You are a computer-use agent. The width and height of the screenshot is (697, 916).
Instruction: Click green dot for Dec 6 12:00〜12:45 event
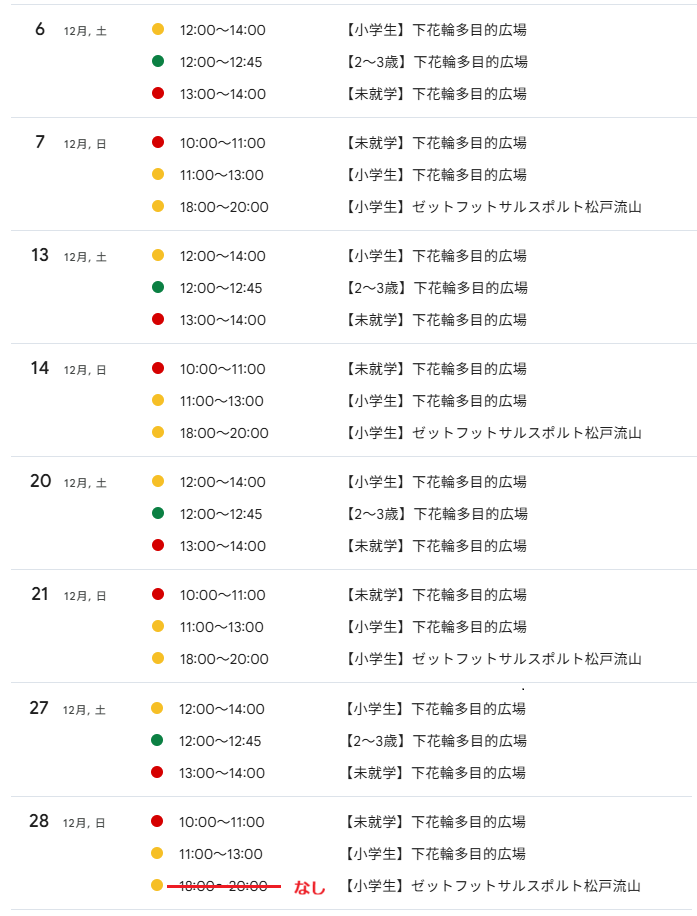click(158, 62)
